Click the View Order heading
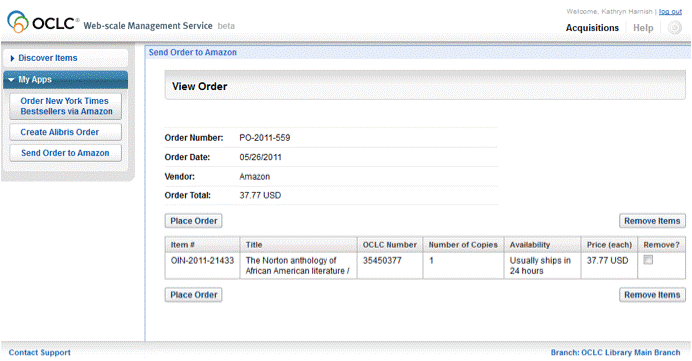 [x=199, y=86]
